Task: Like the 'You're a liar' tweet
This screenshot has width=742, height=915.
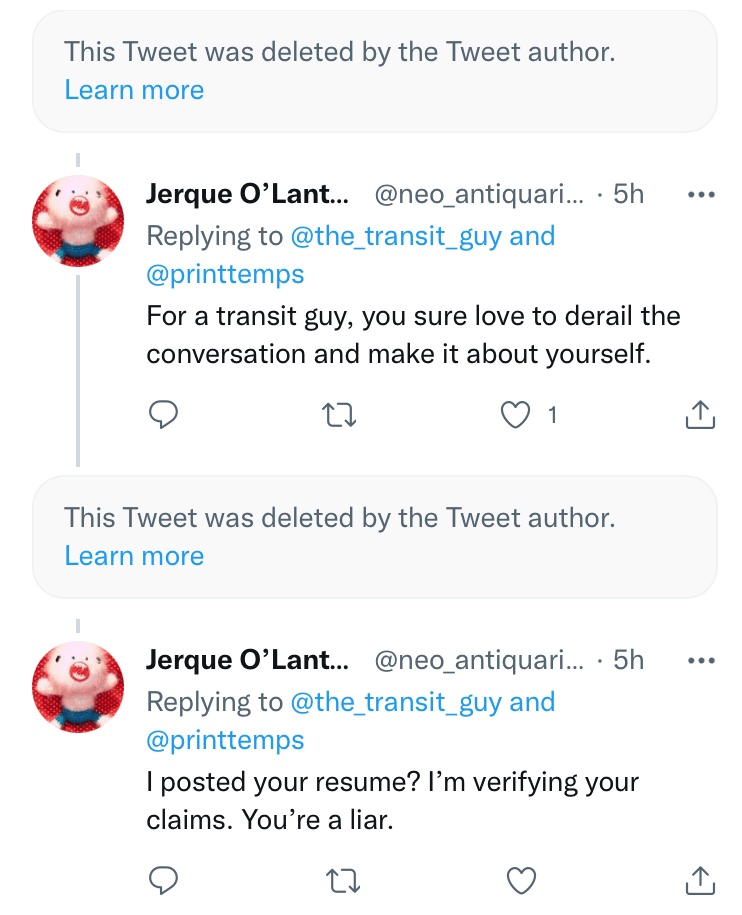Action: pyautogui.click(x=521, y=880)
